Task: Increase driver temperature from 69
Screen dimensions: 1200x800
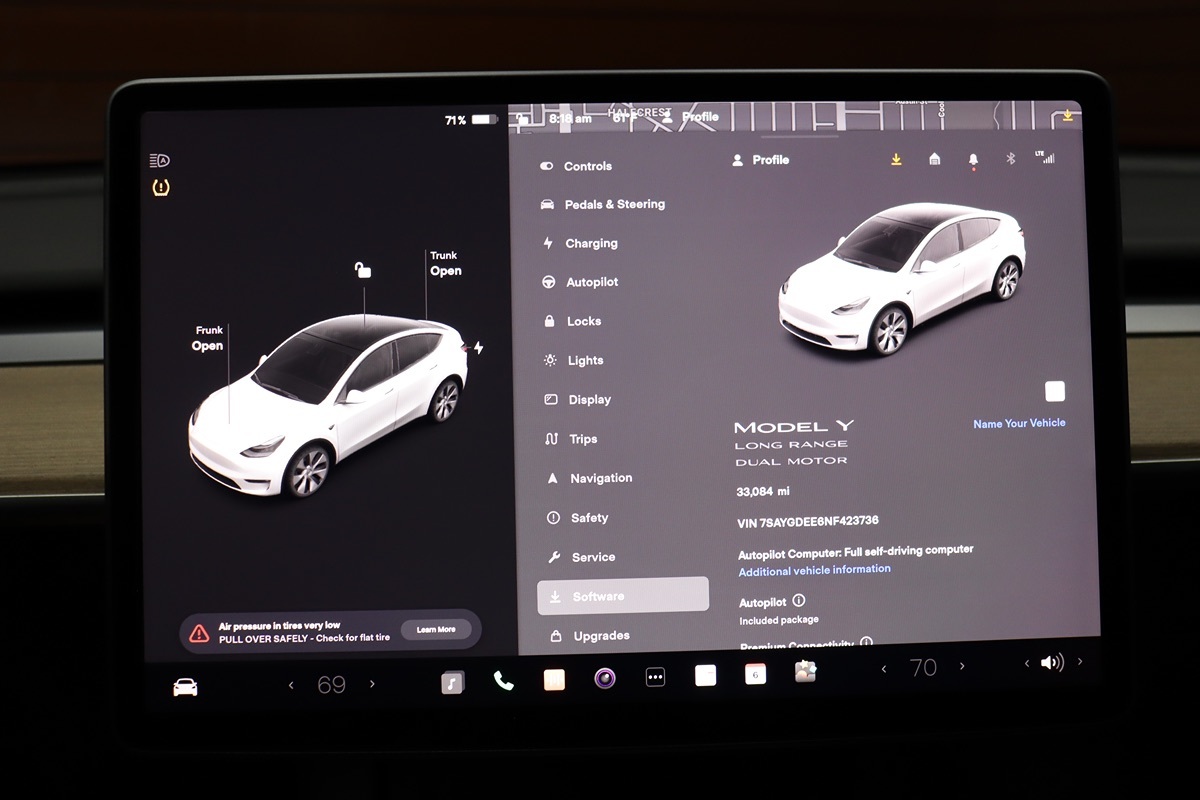Action: (373, 685)
